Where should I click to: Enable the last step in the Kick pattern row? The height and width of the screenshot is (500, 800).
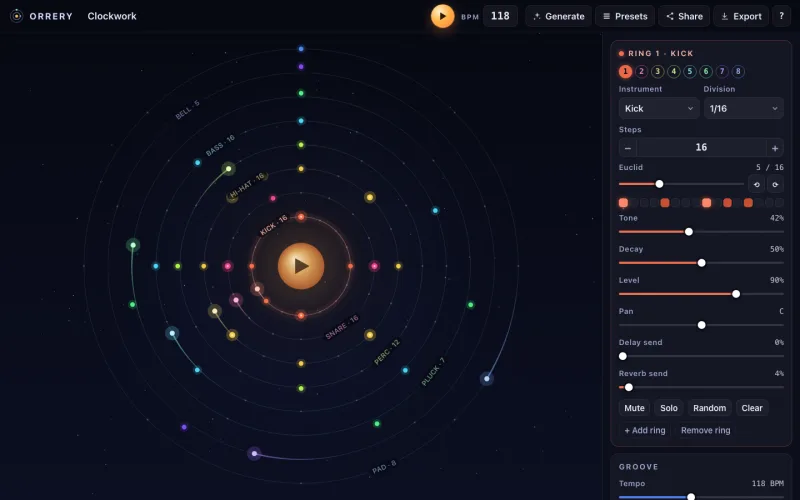(779, 203)
